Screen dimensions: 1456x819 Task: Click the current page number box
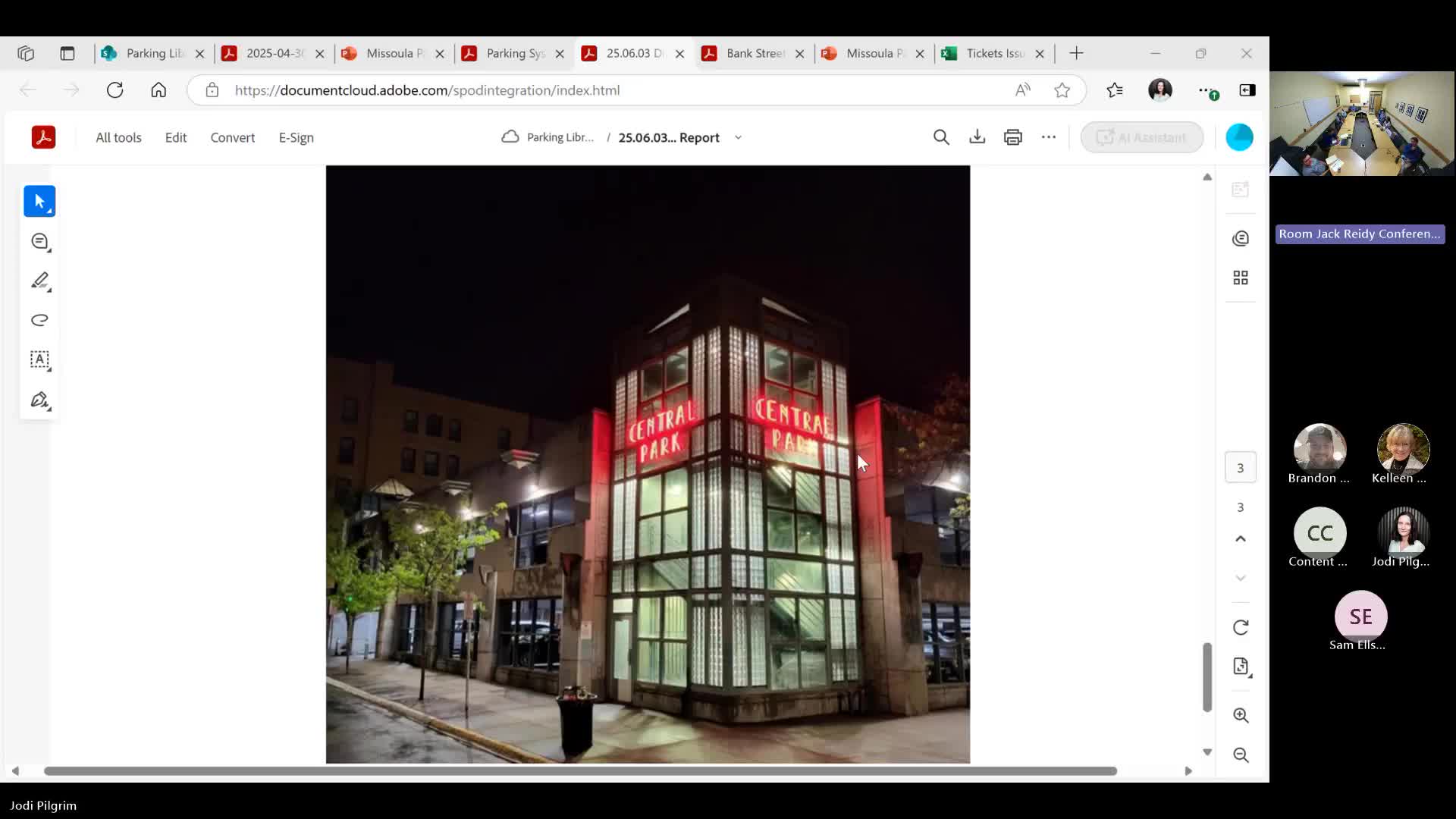click(x=1241, y=468)
